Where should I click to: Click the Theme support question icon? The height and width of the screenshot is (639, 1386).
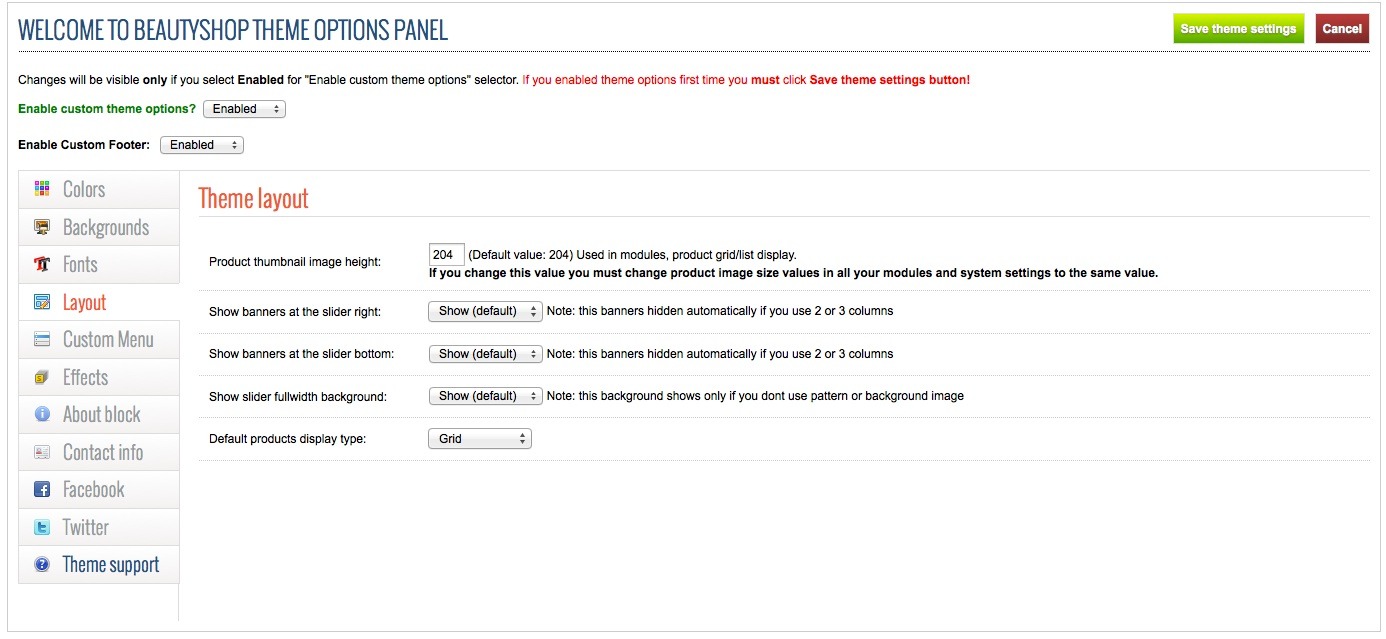click(42, 565)
